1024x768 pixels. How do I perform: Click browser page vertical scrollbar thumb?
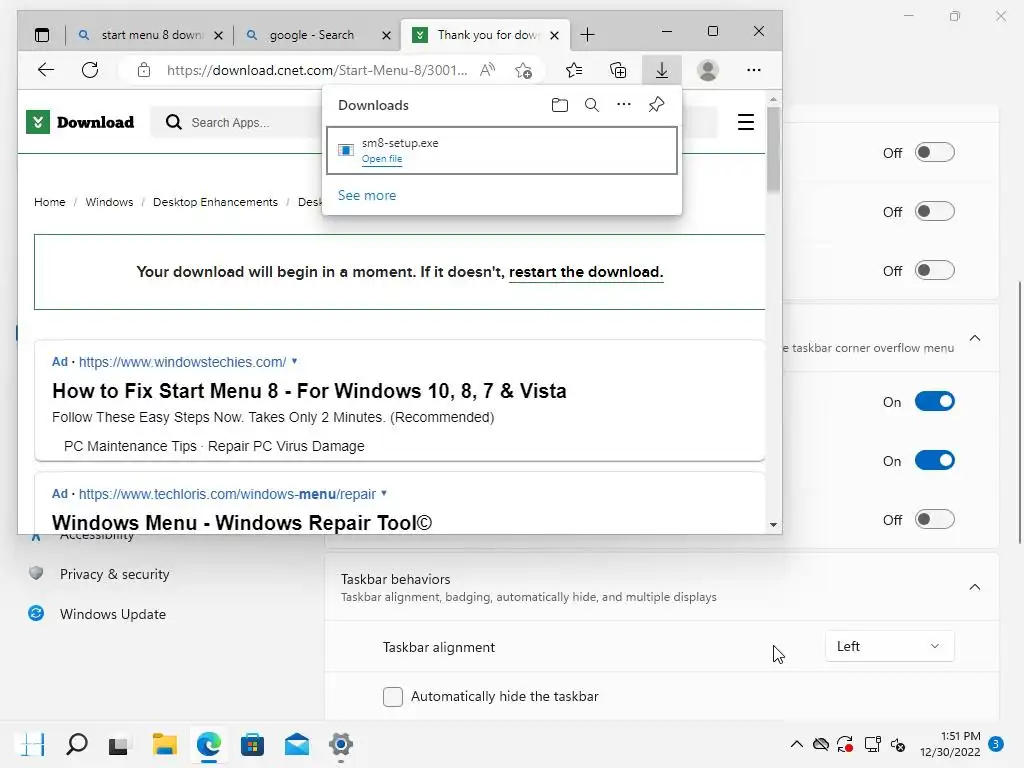(x=773, y=150)
